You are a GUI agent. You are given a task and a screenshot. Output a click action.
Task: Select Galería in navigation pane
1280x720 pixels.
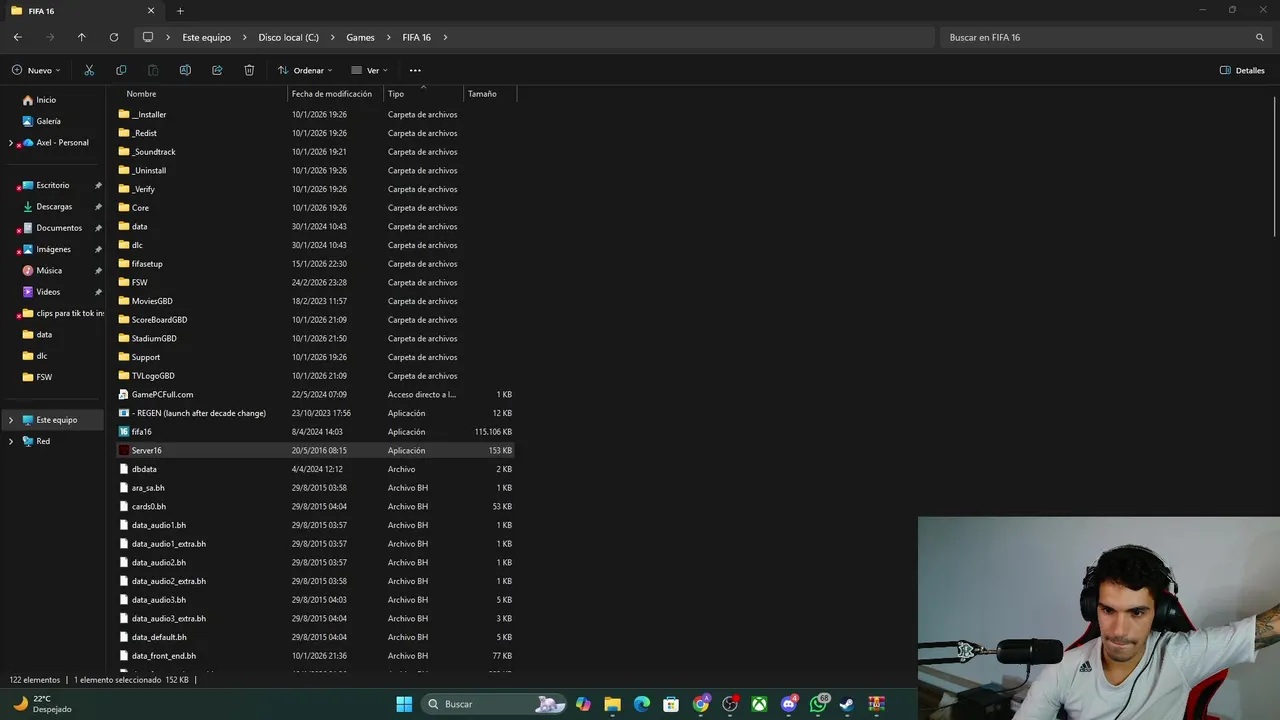pyautogui.click(x=48, y=121)
